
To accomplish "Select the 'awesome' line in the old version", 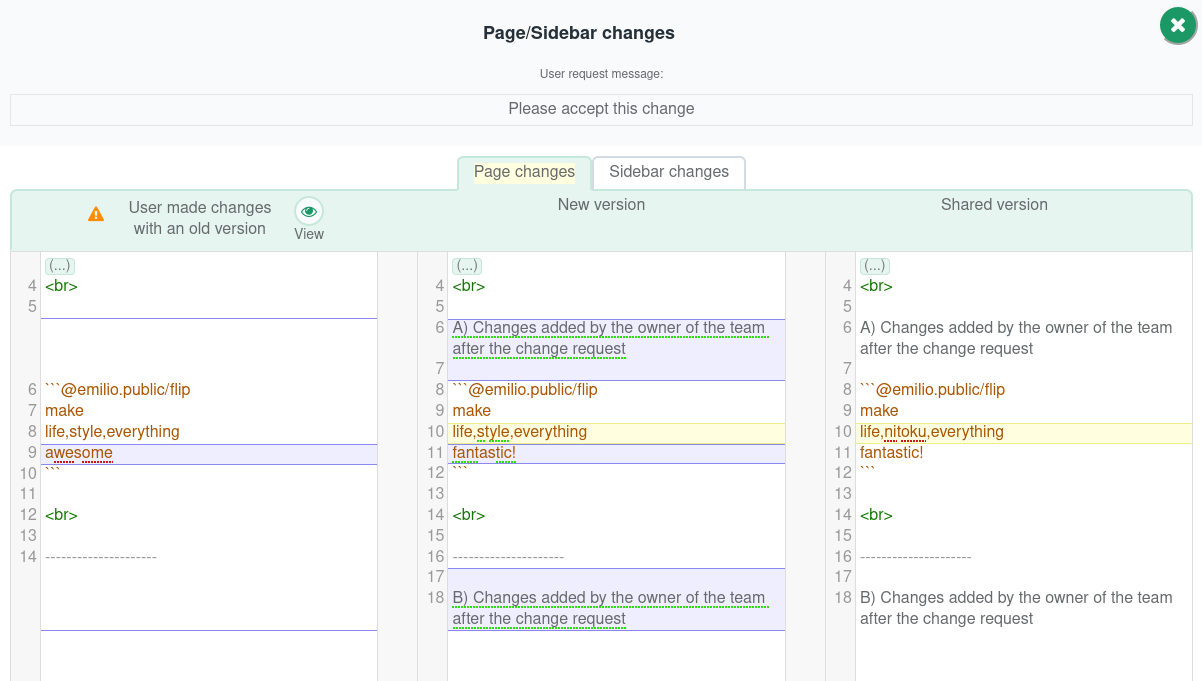I will pyautogui.click(x=79, y=453).
